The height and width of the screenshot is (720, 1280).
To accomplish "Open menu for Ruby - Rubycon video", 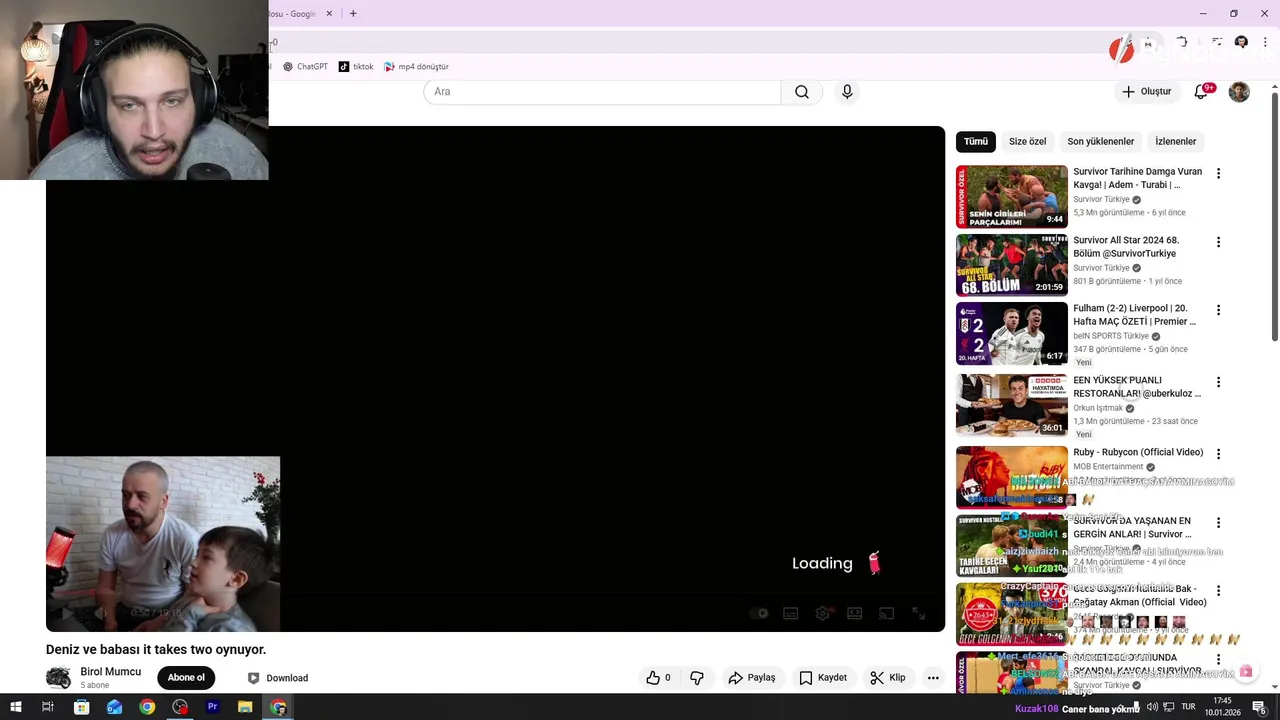I will (1218, 454).
